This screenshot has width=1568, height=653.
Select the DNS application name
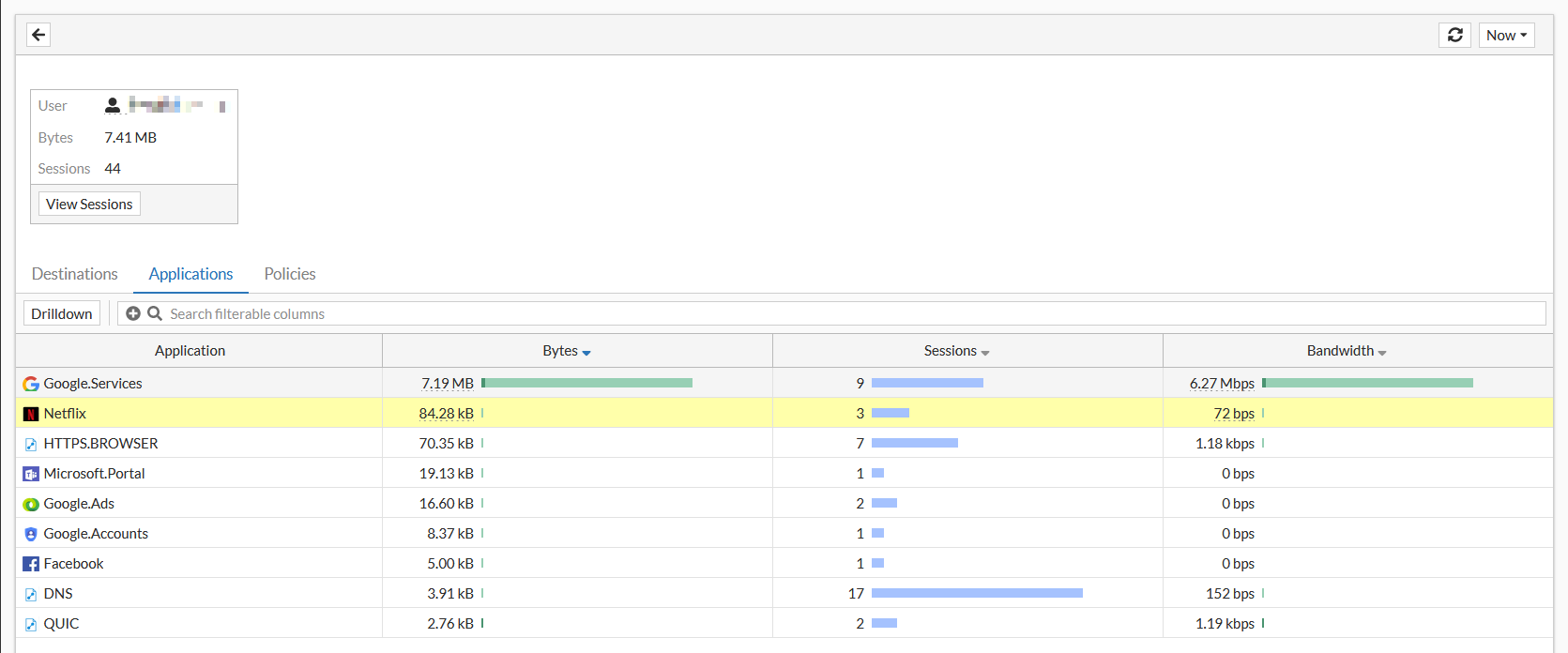tap(58, 593)
